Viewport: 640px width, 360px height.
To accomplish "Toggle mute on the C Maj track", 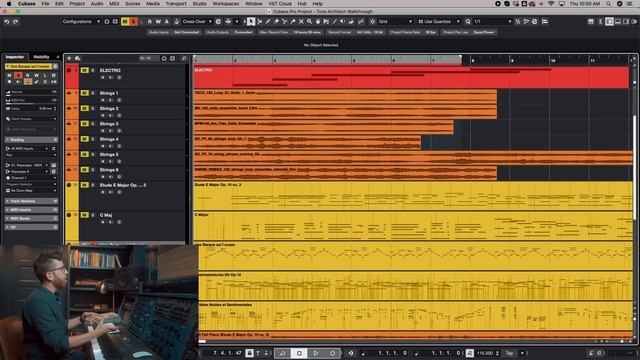I will 84,215.
